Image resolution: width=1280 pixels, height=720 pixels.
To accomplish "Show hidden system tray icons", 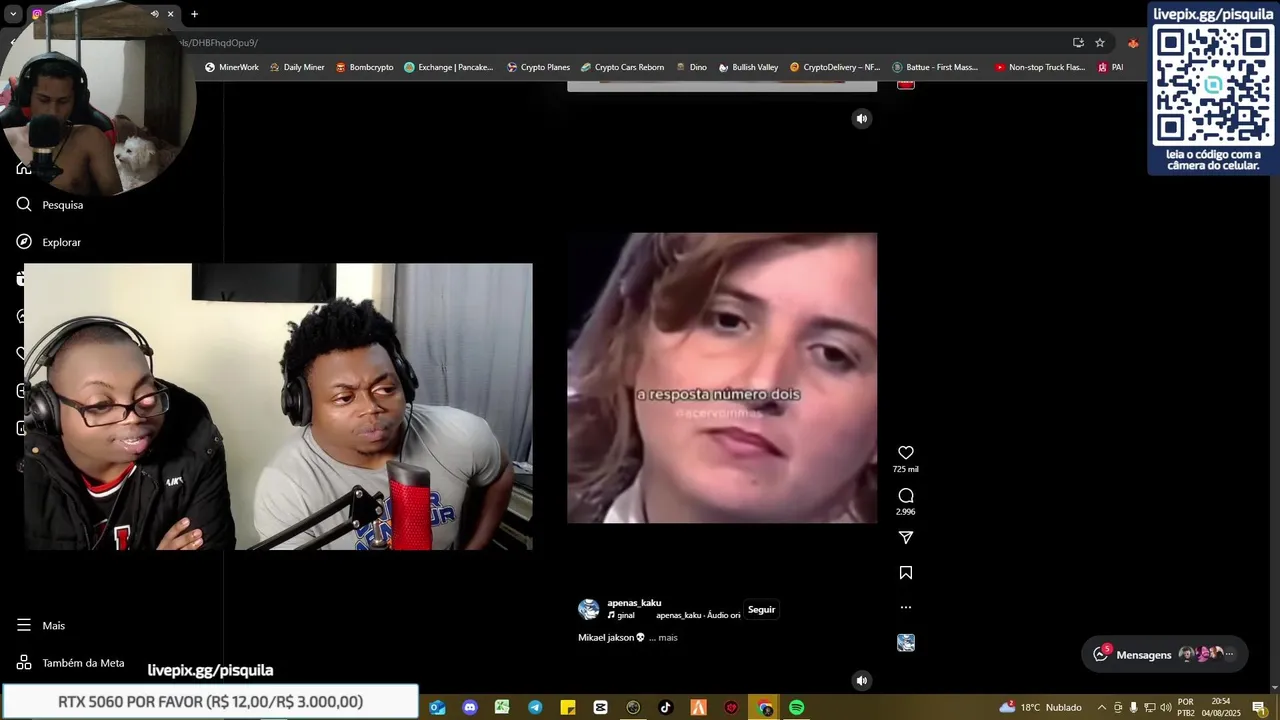I will click(1102, 707).
